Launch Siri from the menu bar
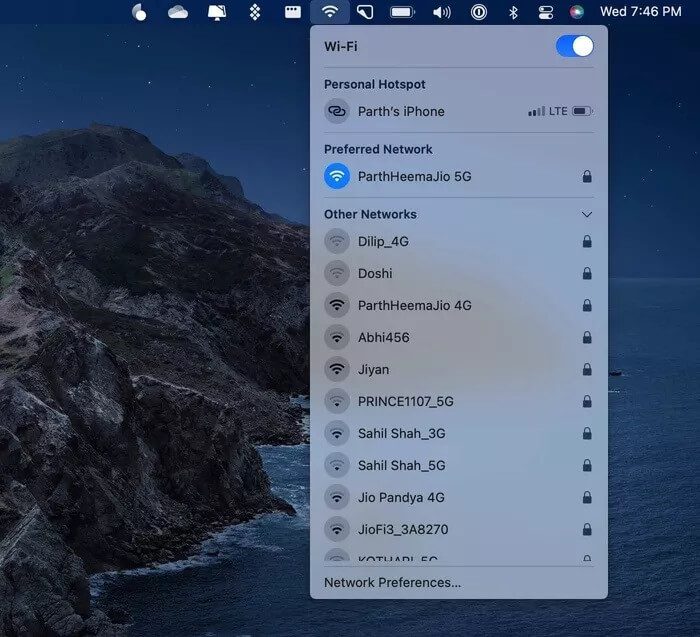700x637 pixels. coord(576,12)
